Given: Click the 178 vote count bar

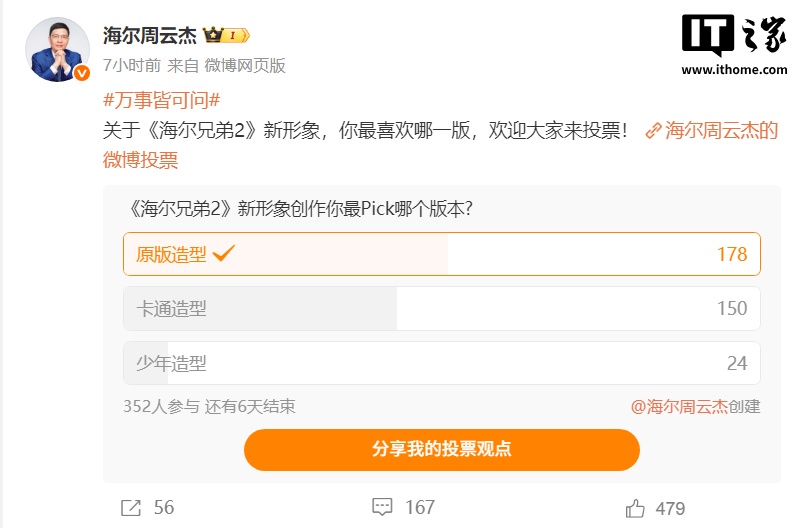Looking at the screenshot, I should pos(732,254).
